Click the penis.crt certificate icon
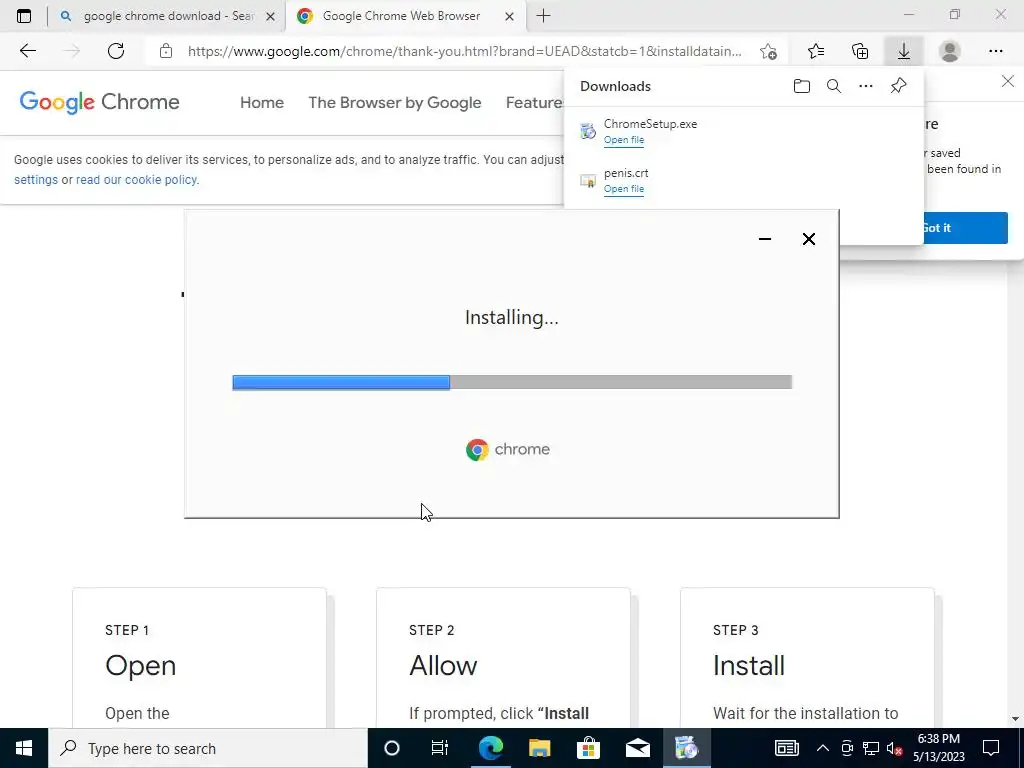This screenshot has height=768, width=1024. (588, 180)
